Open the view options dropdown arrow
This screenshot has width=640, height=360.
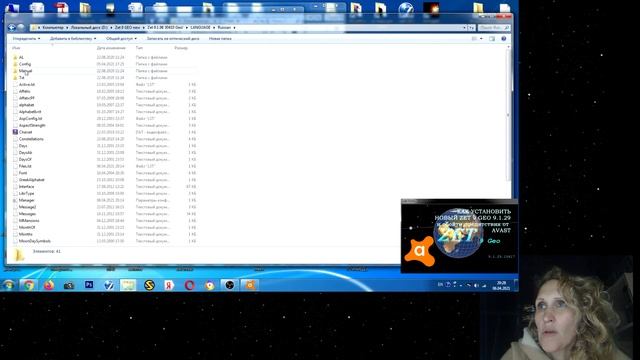tap(481, 38)
